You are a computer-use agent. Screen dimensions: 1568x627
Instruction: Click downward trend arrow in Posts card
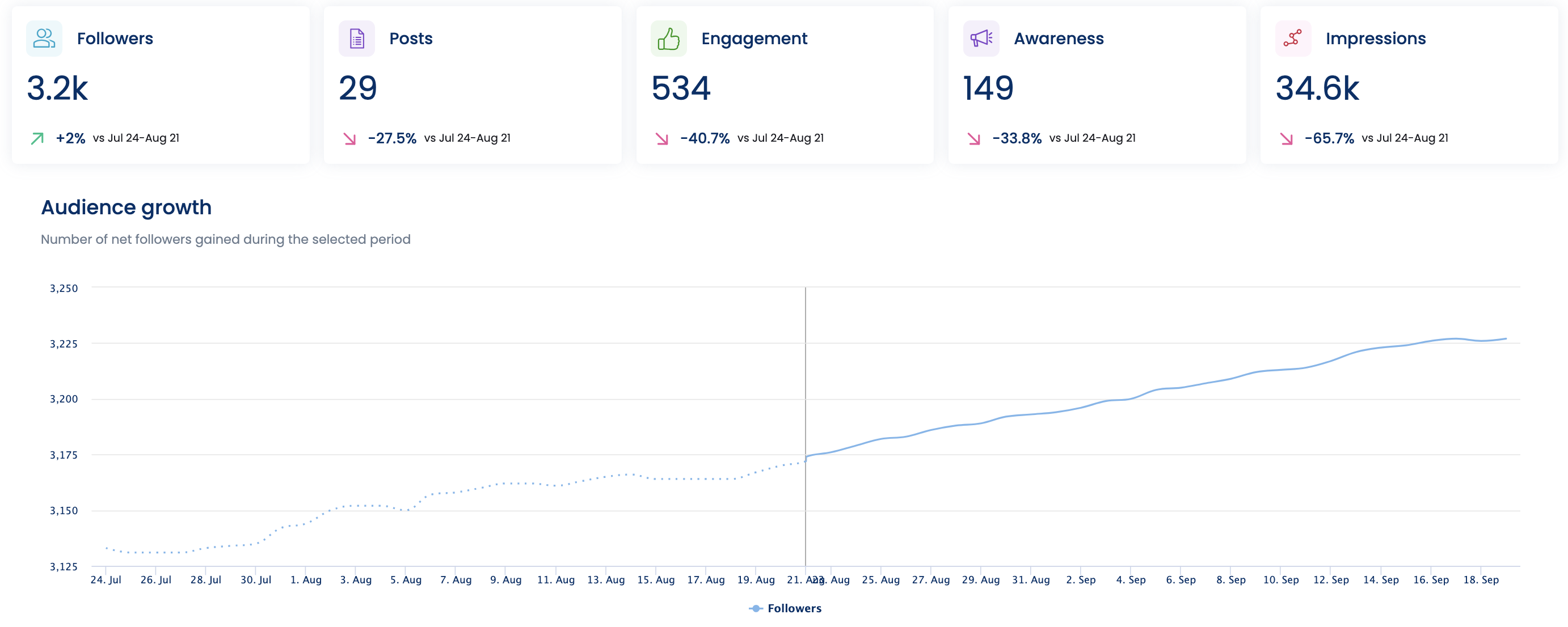tap(349, 139)
